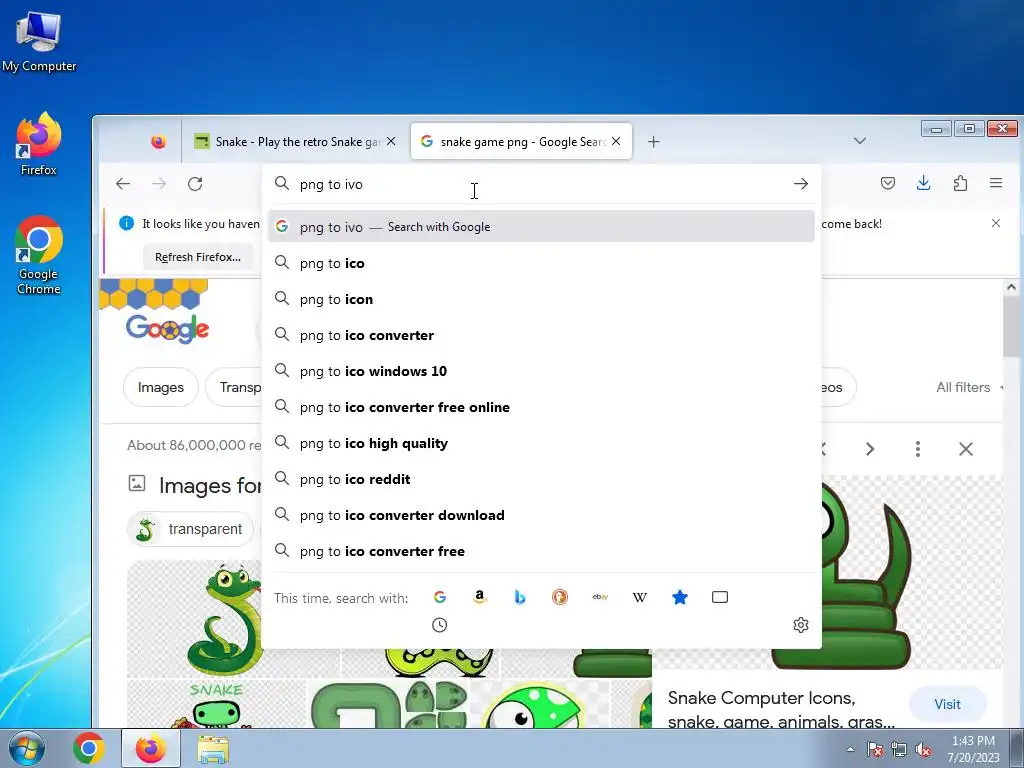
Task: Open search settings gear icon
Action: pyautogui.click(x=801, y=625)
